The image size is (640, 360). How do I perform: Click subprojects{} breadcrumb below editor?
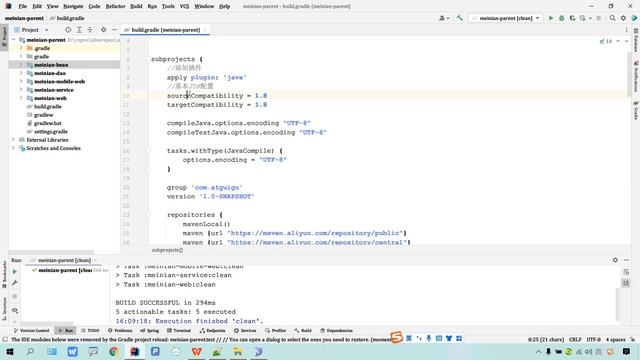167,250
